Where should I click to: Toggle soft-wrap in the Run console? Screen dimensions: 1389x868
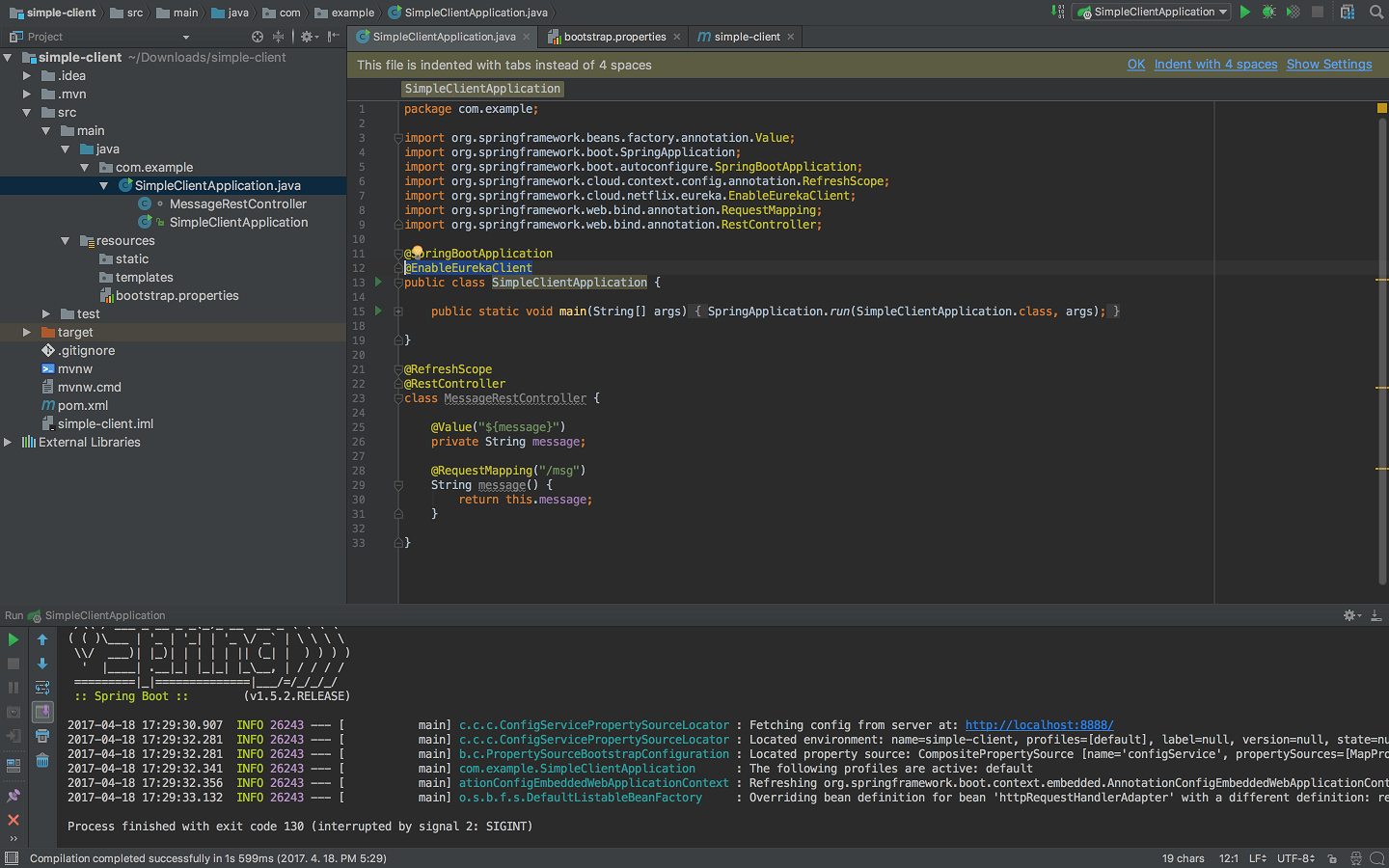[x=42, y=688]
